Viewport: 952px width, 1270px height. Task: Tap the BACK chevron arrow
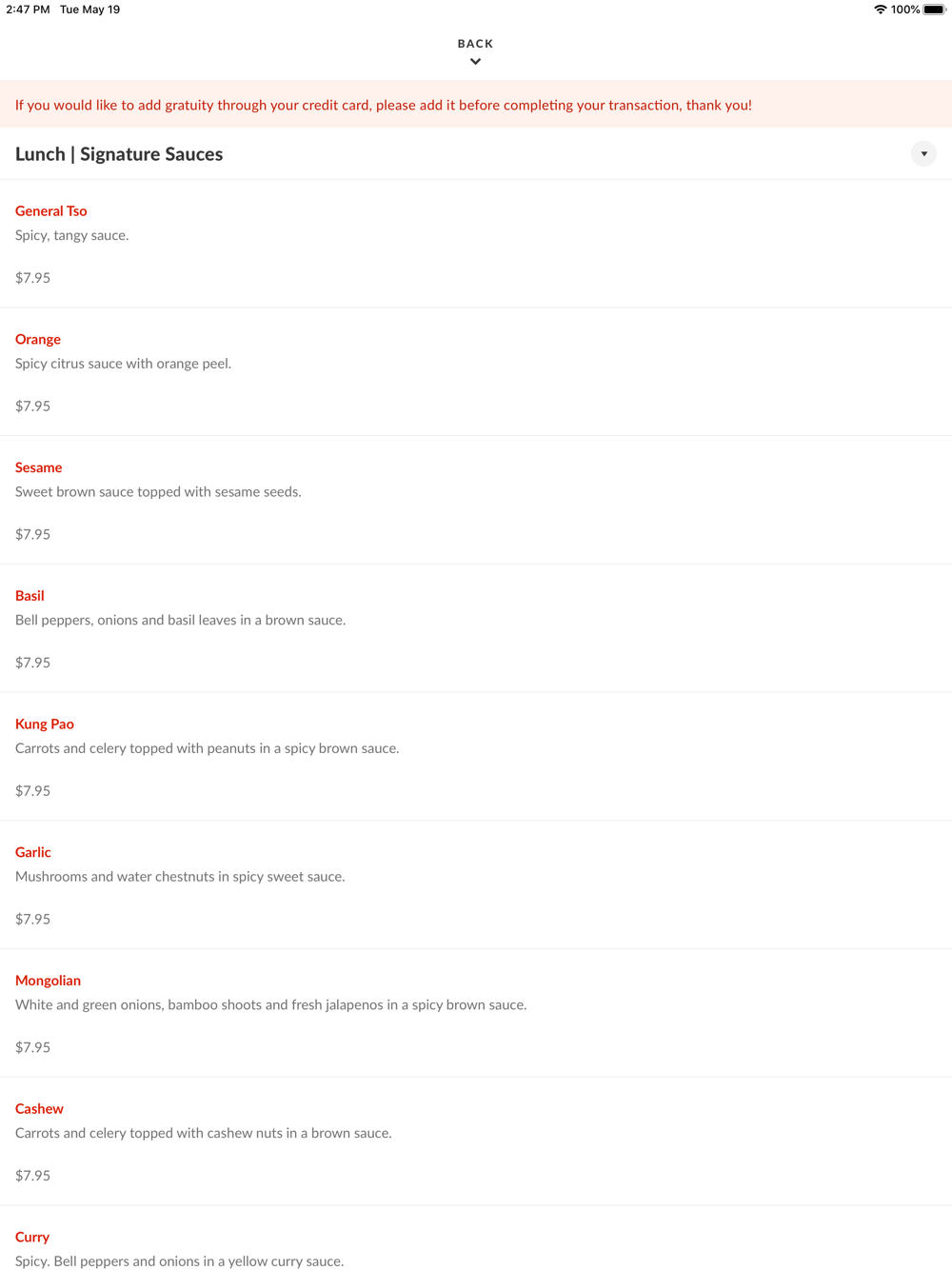[x=475, y=62]
